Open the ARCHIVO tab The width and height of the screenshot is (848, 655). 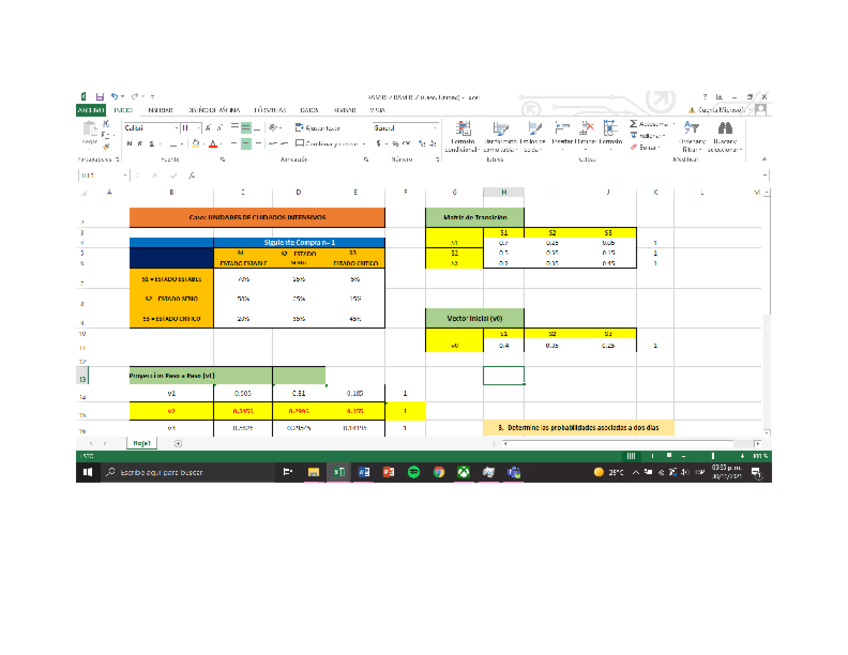tap(91, 110)
